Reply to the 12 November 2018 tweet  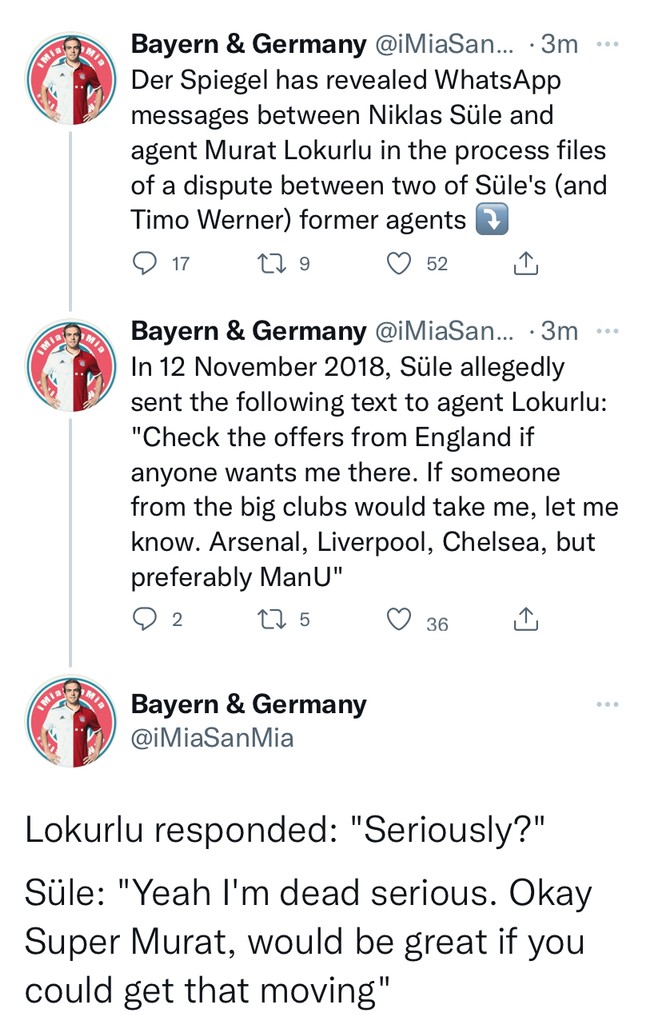tap(146, 620)
